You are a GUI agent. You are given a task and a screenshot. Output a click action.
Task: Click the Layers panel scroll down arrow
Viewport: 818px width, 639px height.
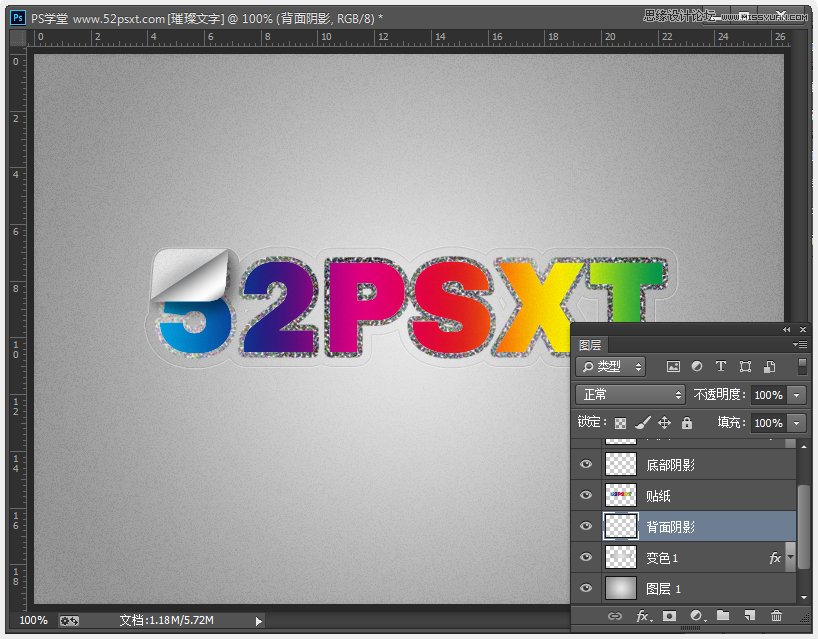coord(804,597)
